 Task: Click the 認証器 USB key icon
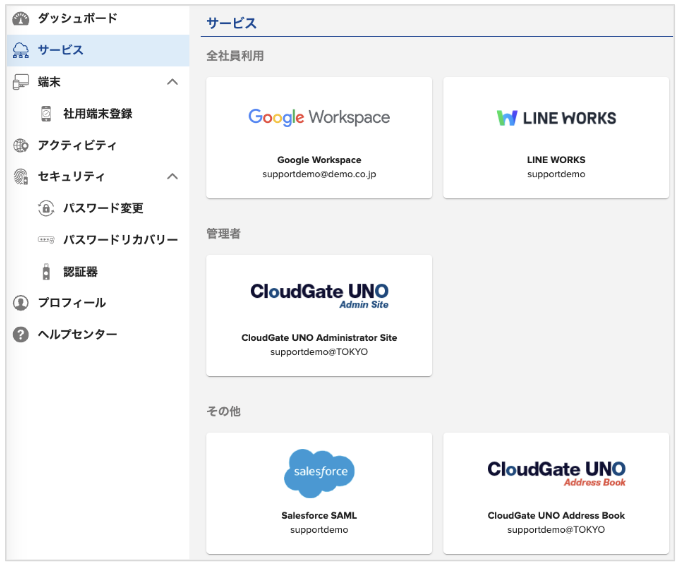click(46, 271)
